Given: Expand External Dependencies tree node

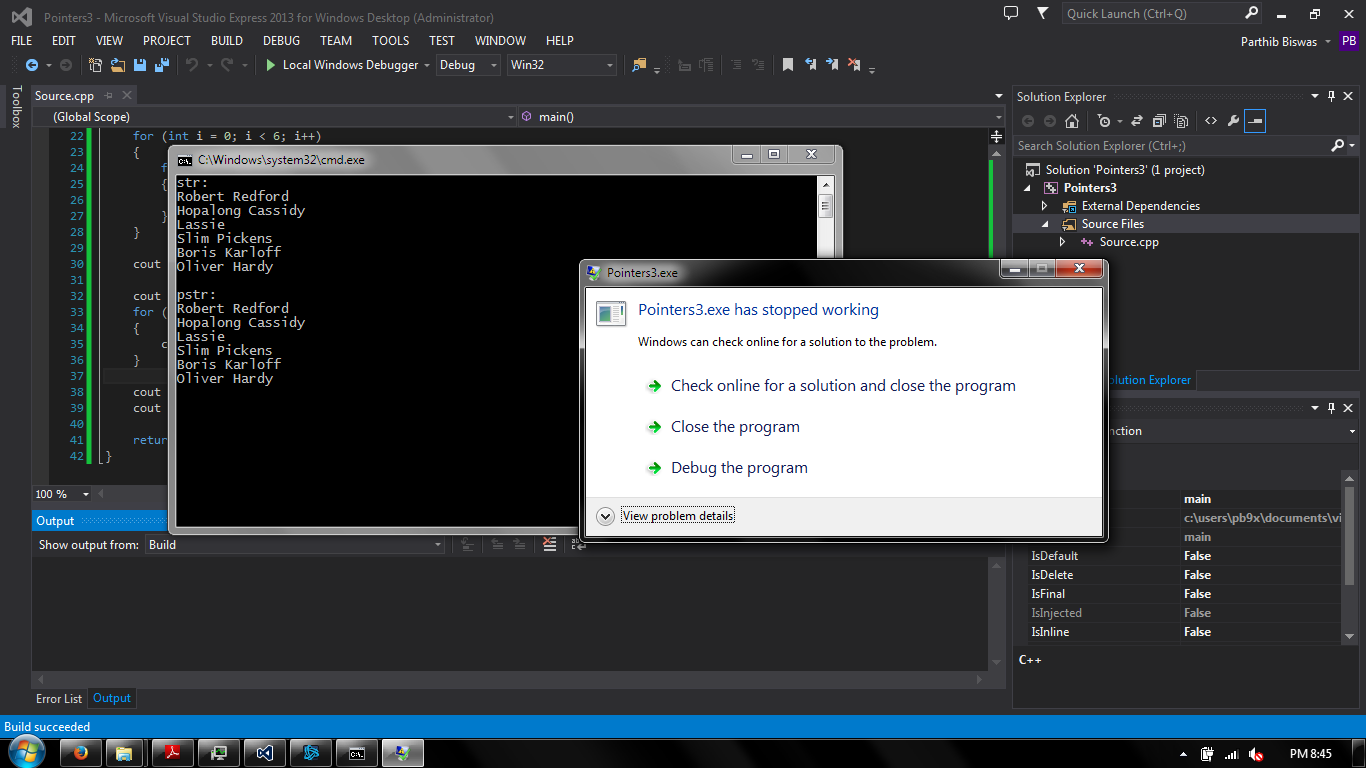Looking at the screenshot, I should click(1045, 206).
